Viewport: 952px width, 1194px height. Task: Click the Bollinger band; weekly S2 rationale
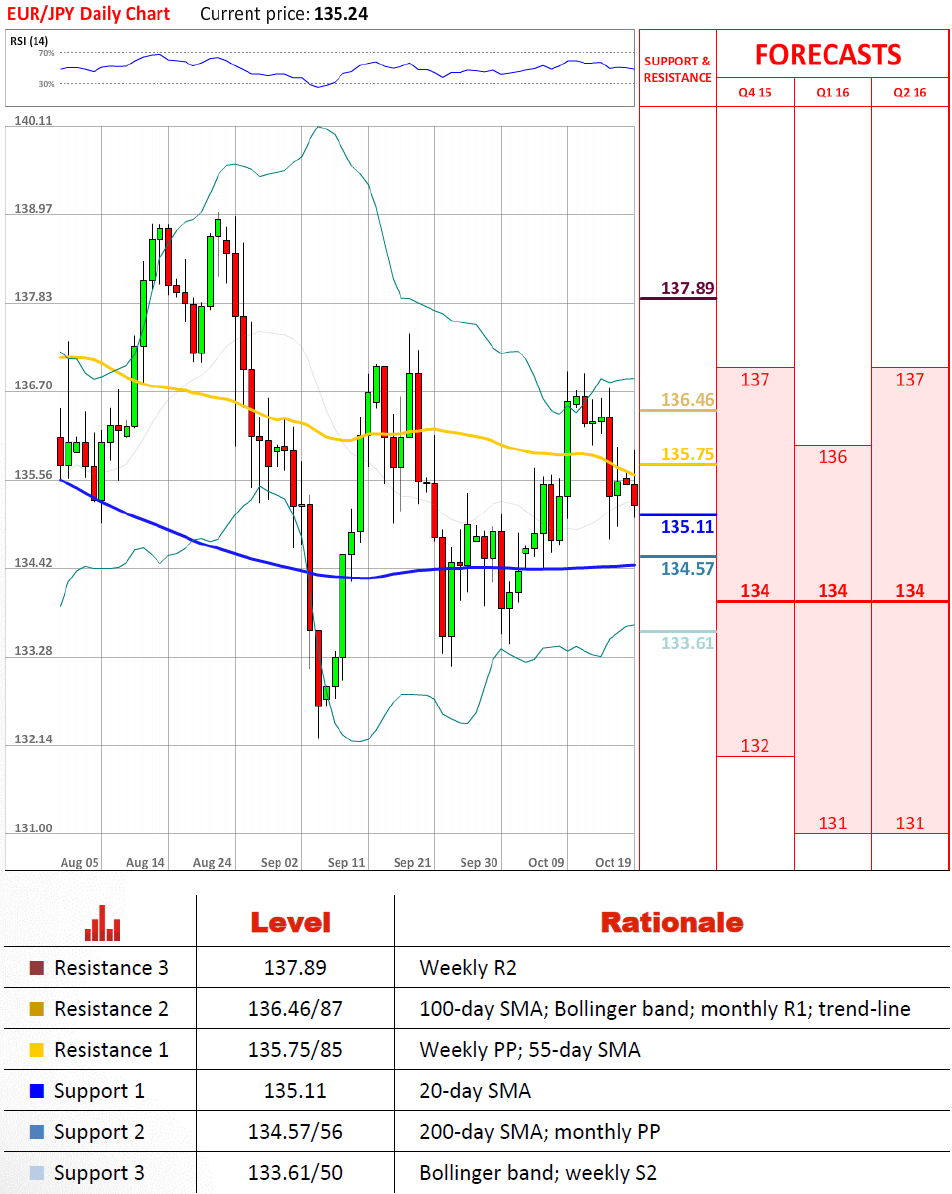538,1173
